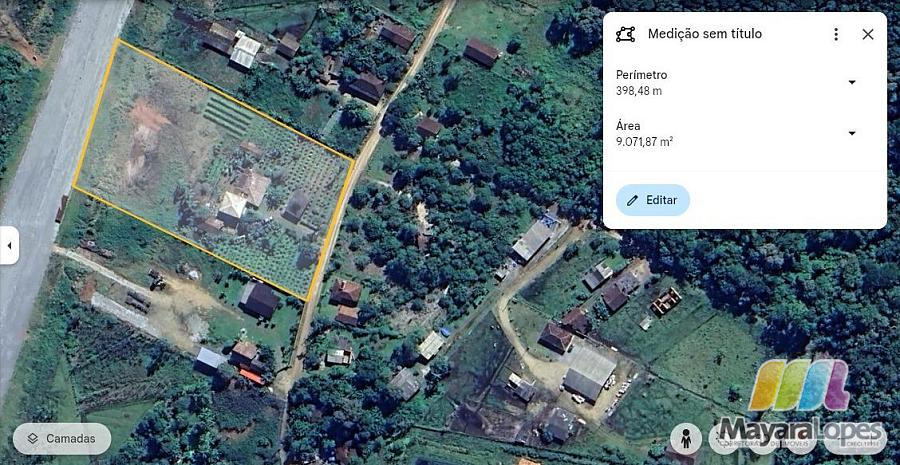Close the Medição sem título panel
This screenshot has width=900, height=465.
pos(868,34)
